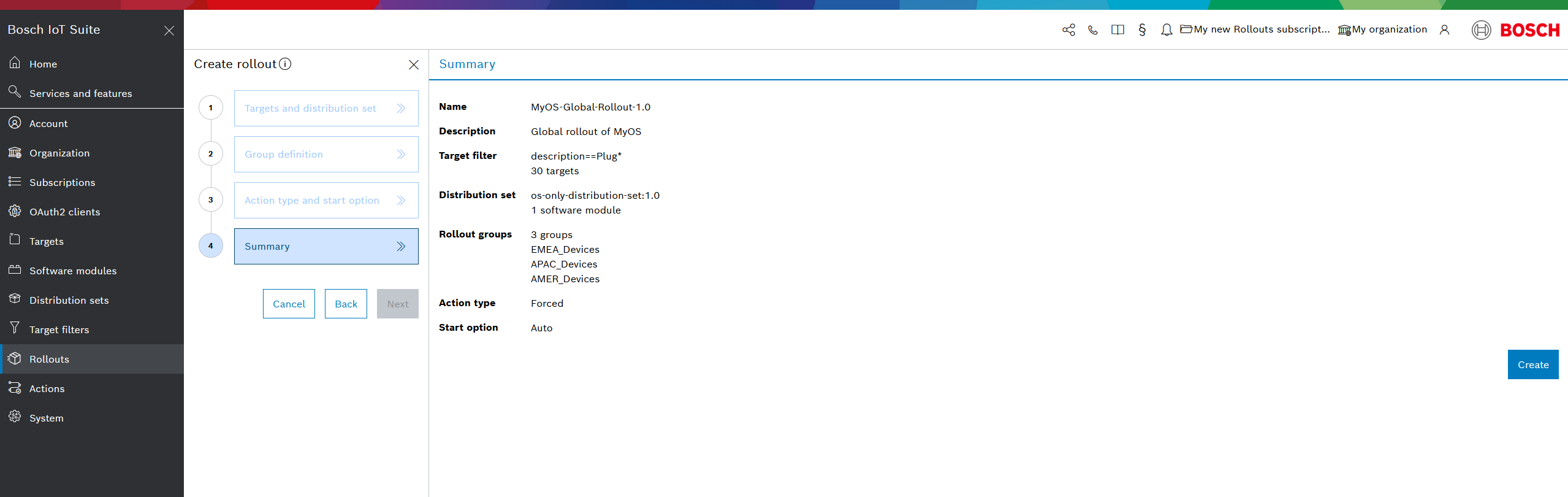Screen dimensions: 1568x497
Task: Open the user profile icon
Action: click(1445, 30)
